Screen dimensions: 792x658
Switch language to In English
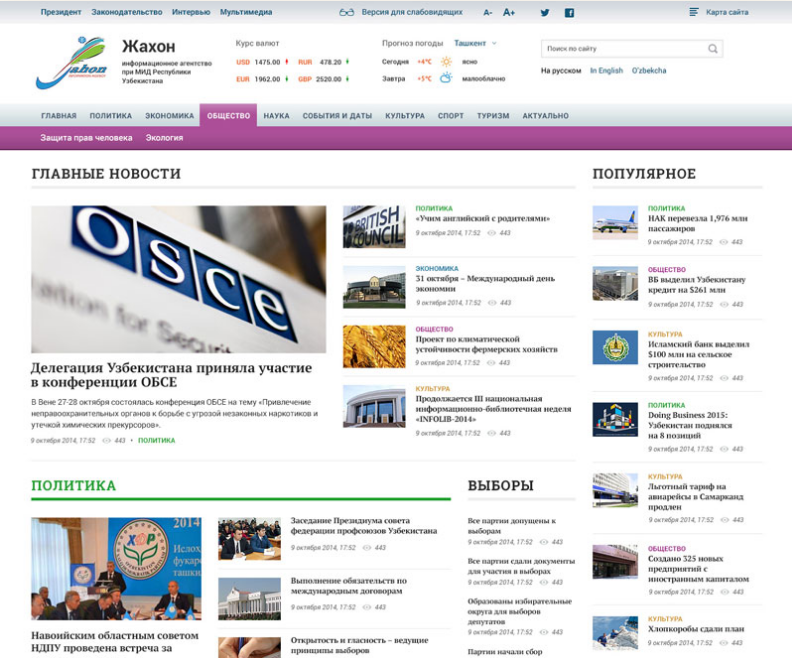coord(607,70)
